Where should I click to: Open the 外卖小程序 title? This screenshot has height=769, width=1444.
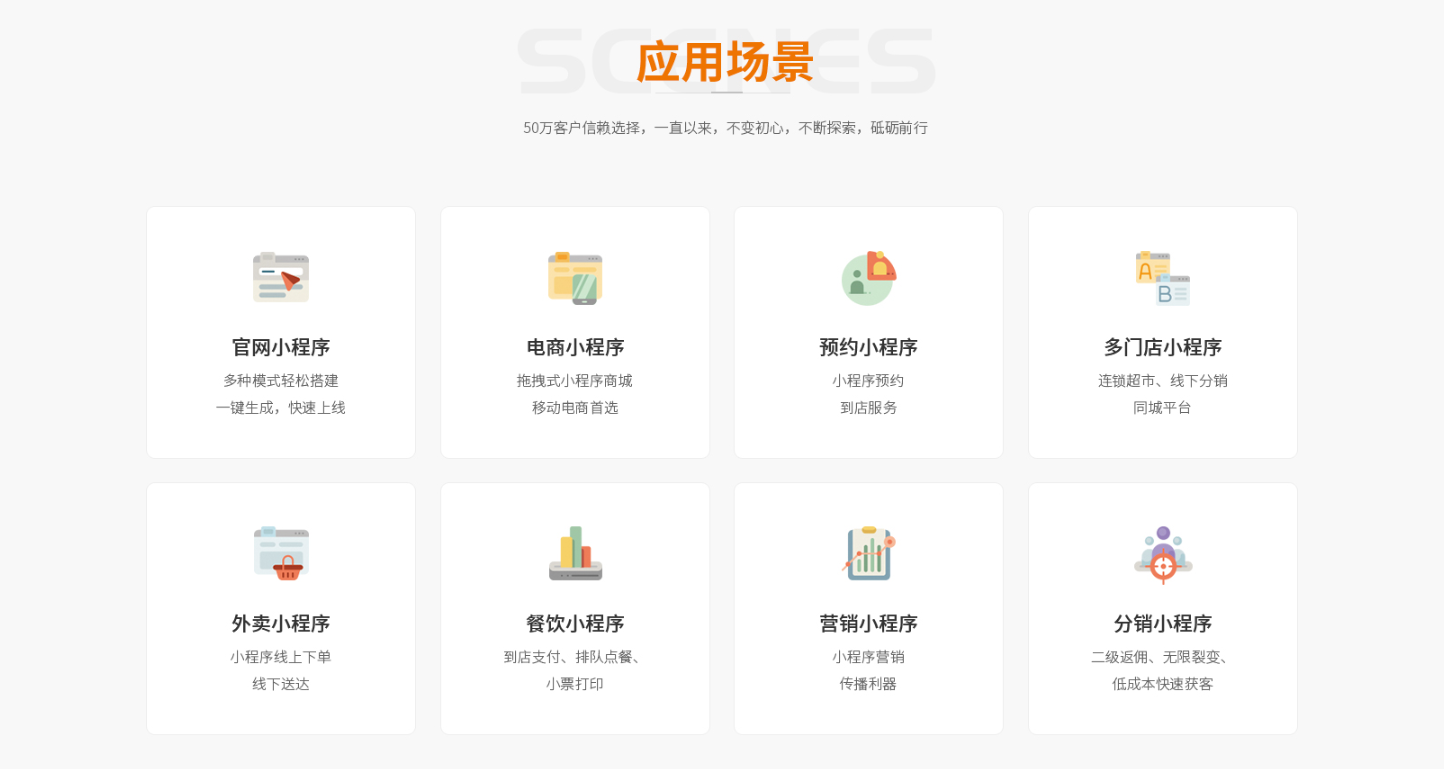(x=280, y=623)
